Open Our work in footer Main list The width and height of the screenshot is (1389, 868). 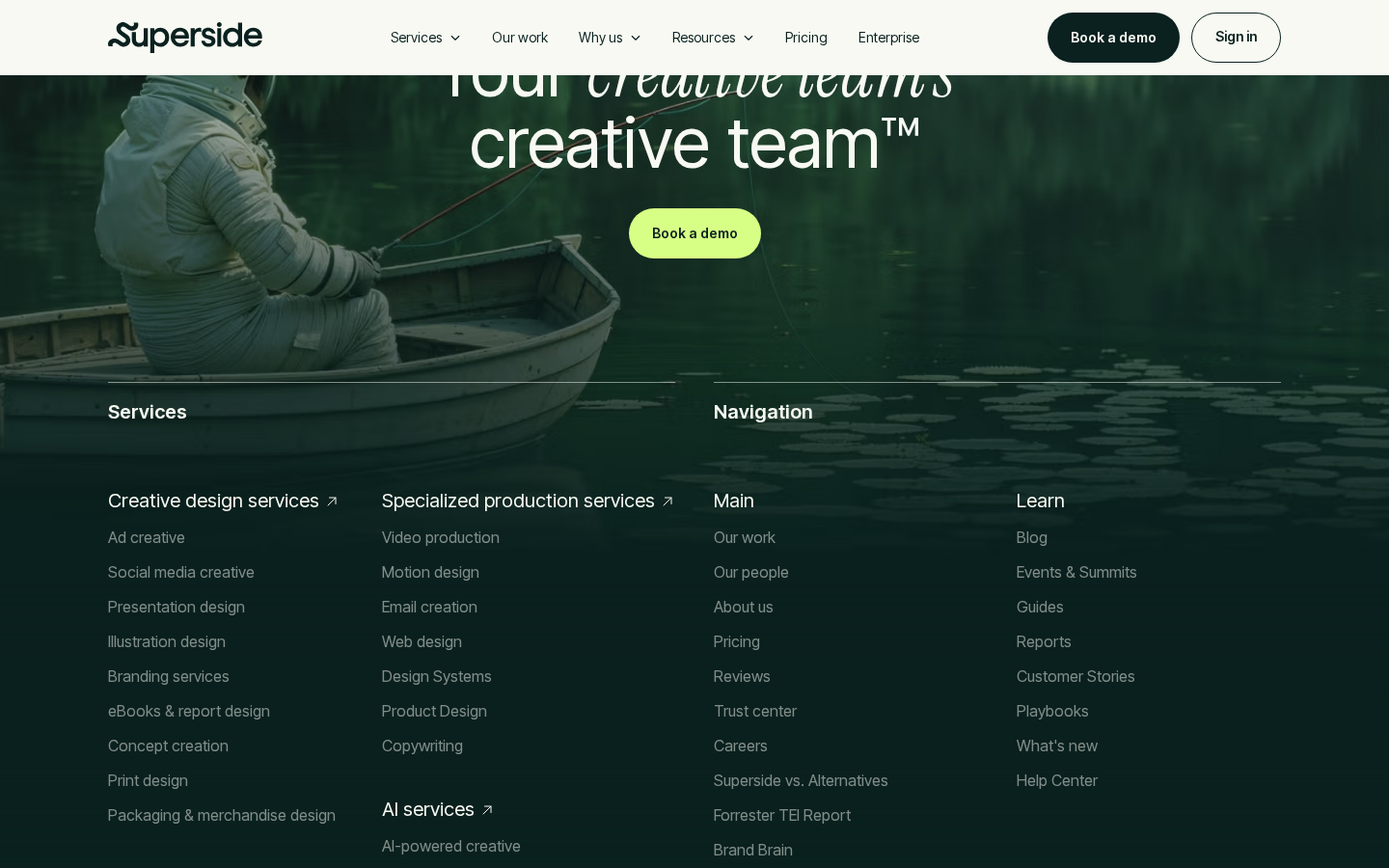click(x=745, y=537)
